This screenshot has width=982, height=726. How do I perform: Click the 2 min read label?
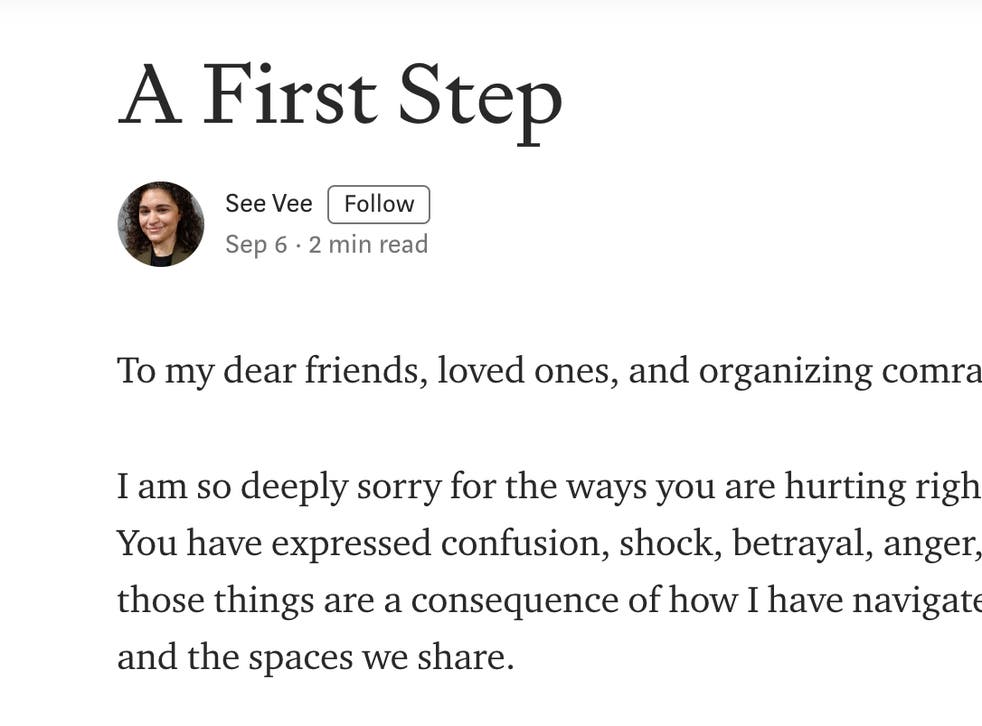click(x=368, y=245)
